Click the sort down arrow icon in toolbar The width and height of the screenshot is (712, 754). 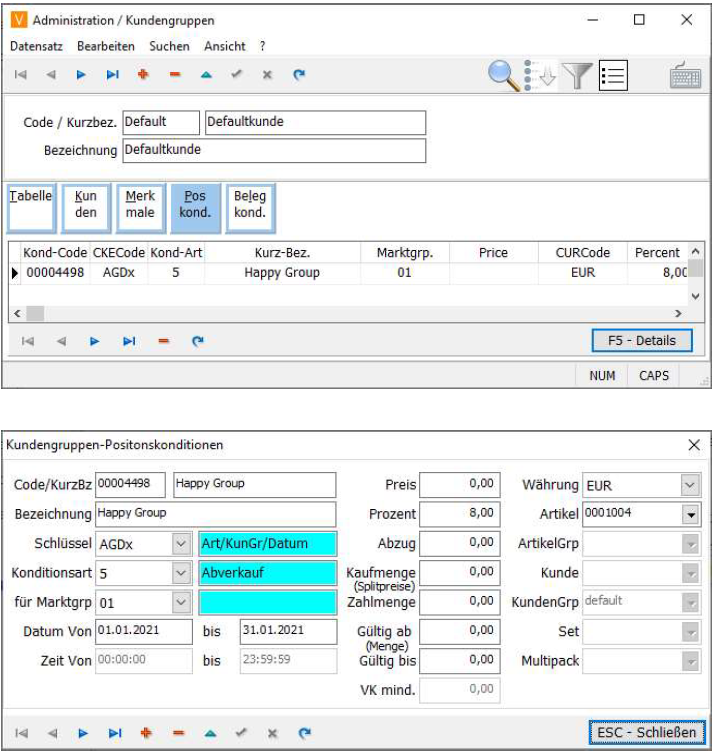coord(544,76)
